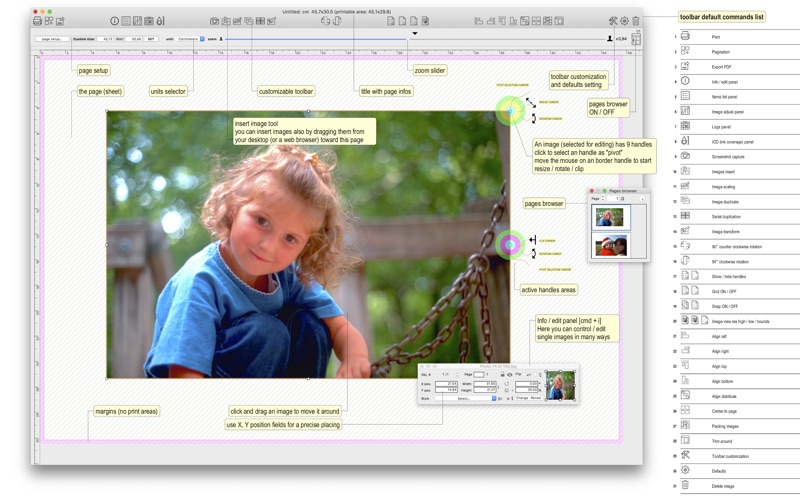Click the Obj. # stepper in info panel
Image resolution: width=800 pixels, height=500 pixels.
(x=457, y=374)
